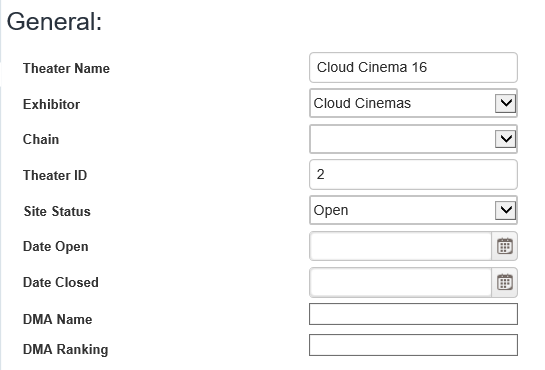Expand the Site Status dropdown arrow

505,210
